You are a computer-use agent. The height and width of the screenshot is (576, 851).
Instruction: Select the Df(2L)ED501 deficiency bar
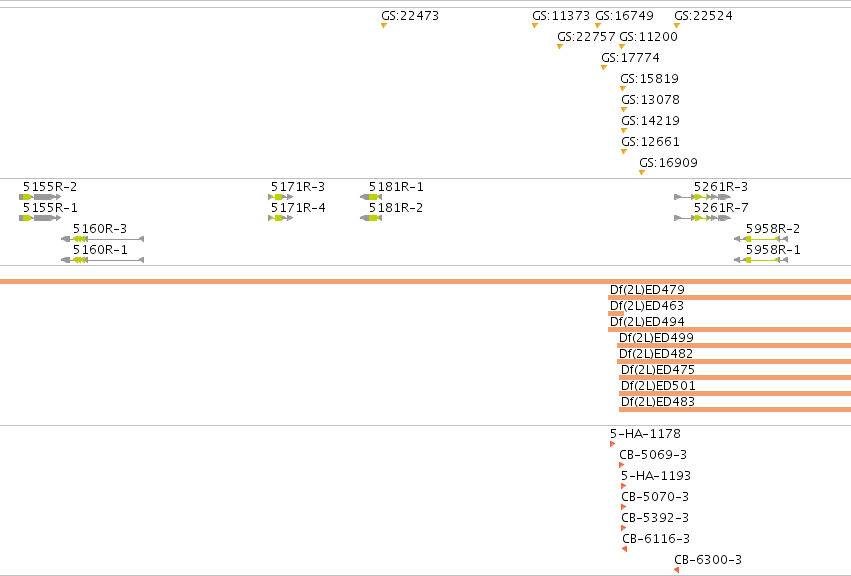coord(735,394)
